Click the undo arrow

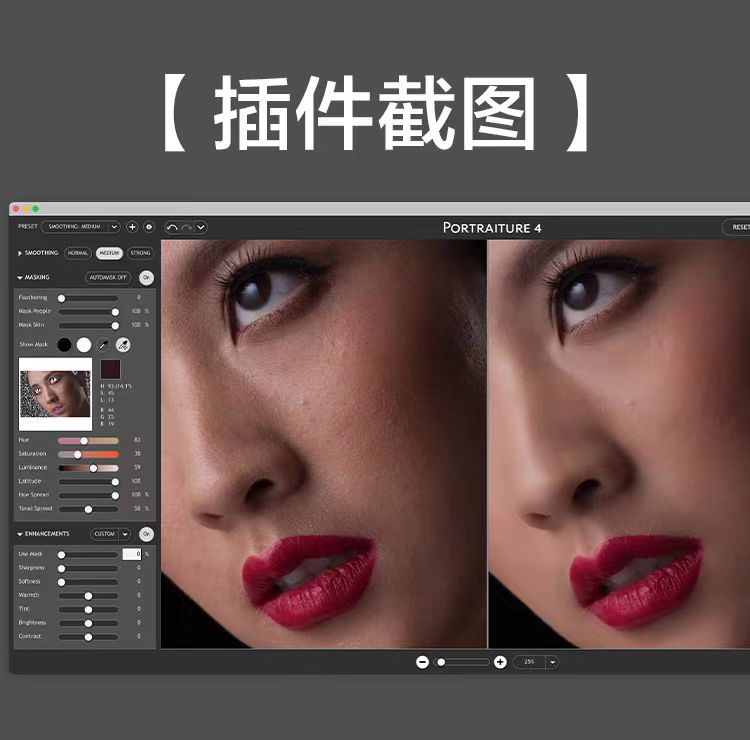(172, 228)
